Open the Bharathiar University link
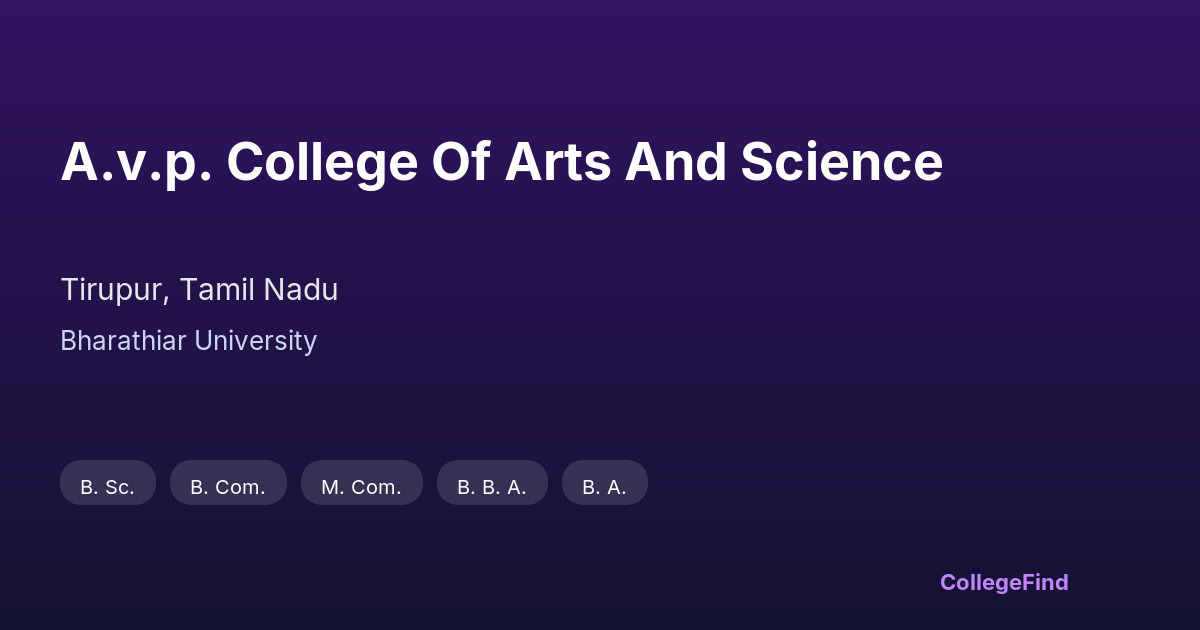 click(188, 341)
